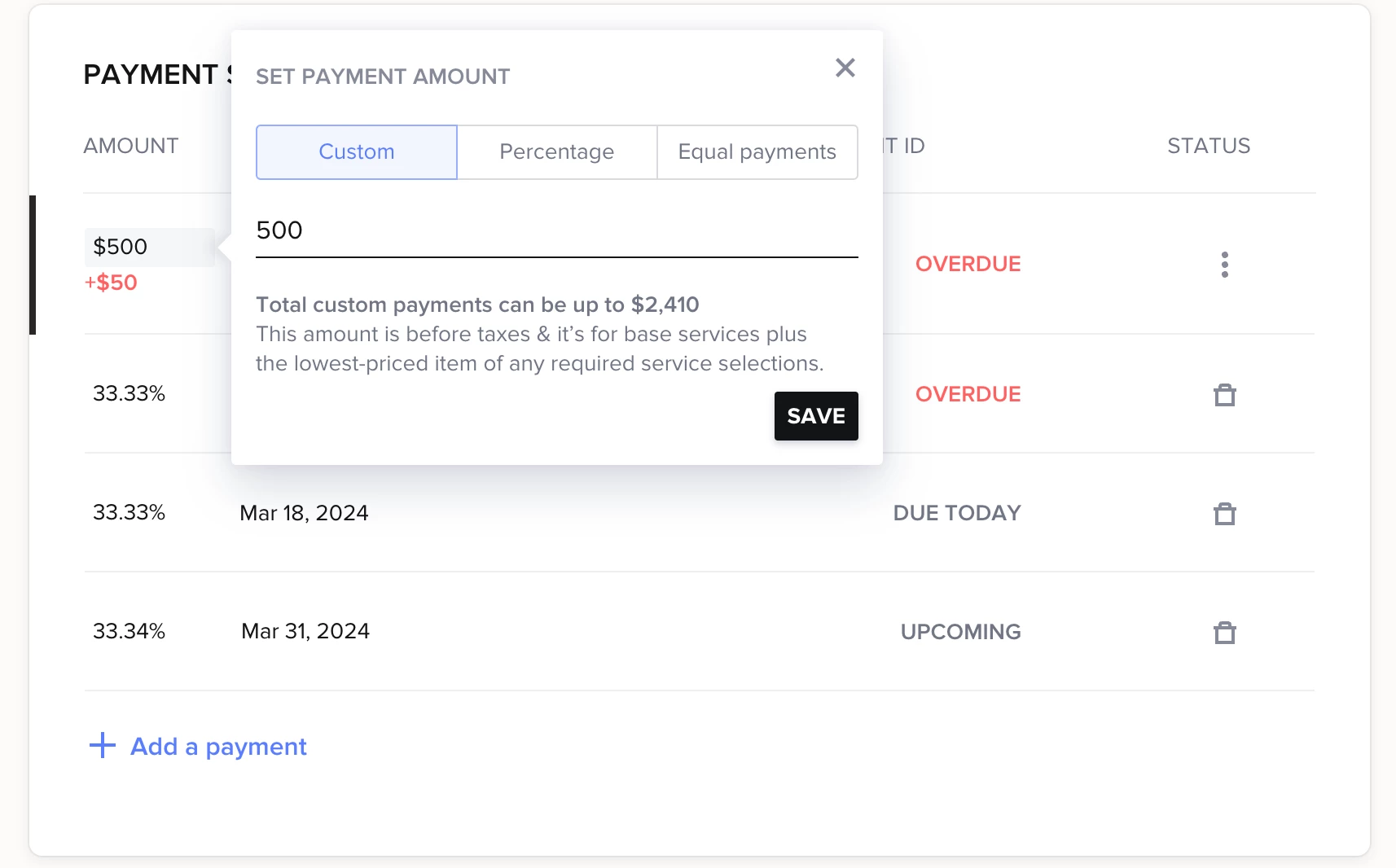This screenshot has width=1396, height=868.
Task: Delete the Mar 18, 2024 payment
Action: point(1224,514)
